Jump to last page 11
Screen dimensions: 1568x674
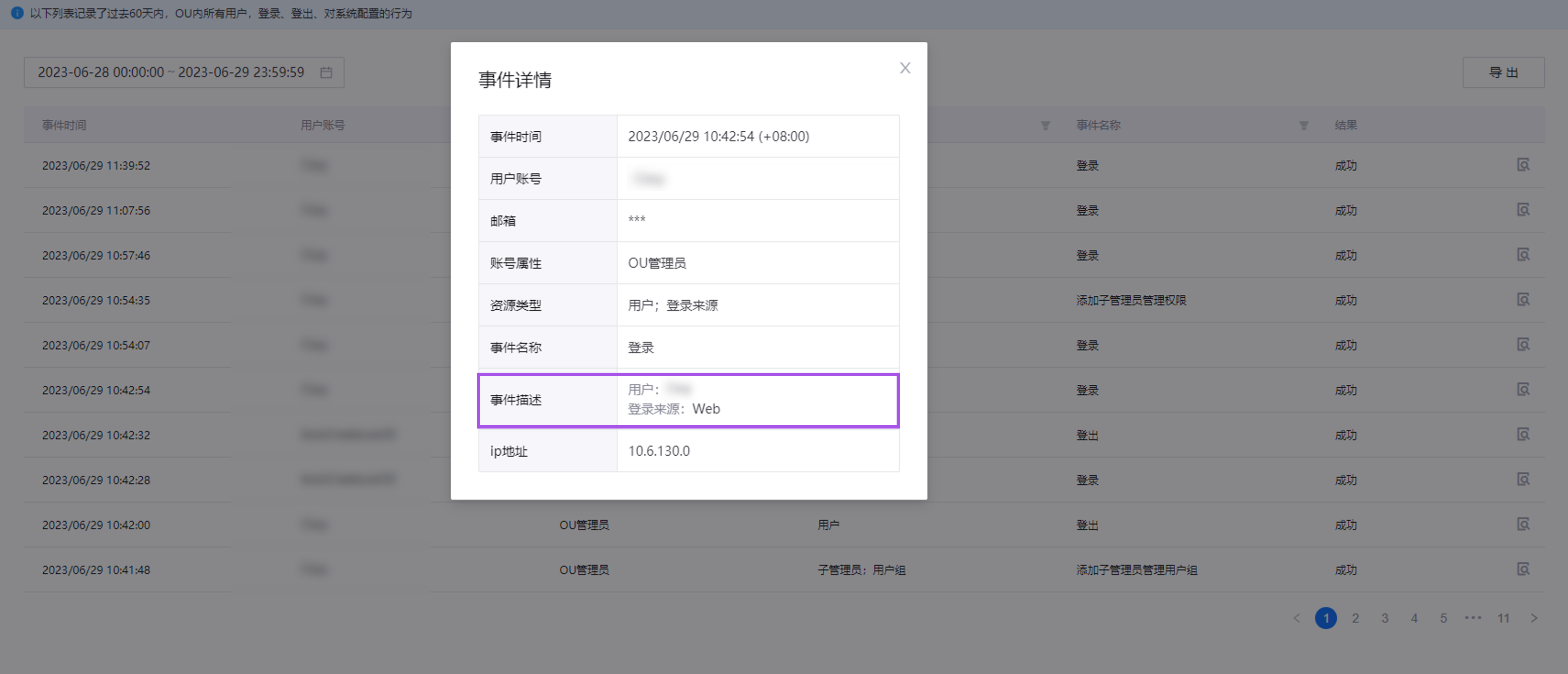tap(1503, 618)
